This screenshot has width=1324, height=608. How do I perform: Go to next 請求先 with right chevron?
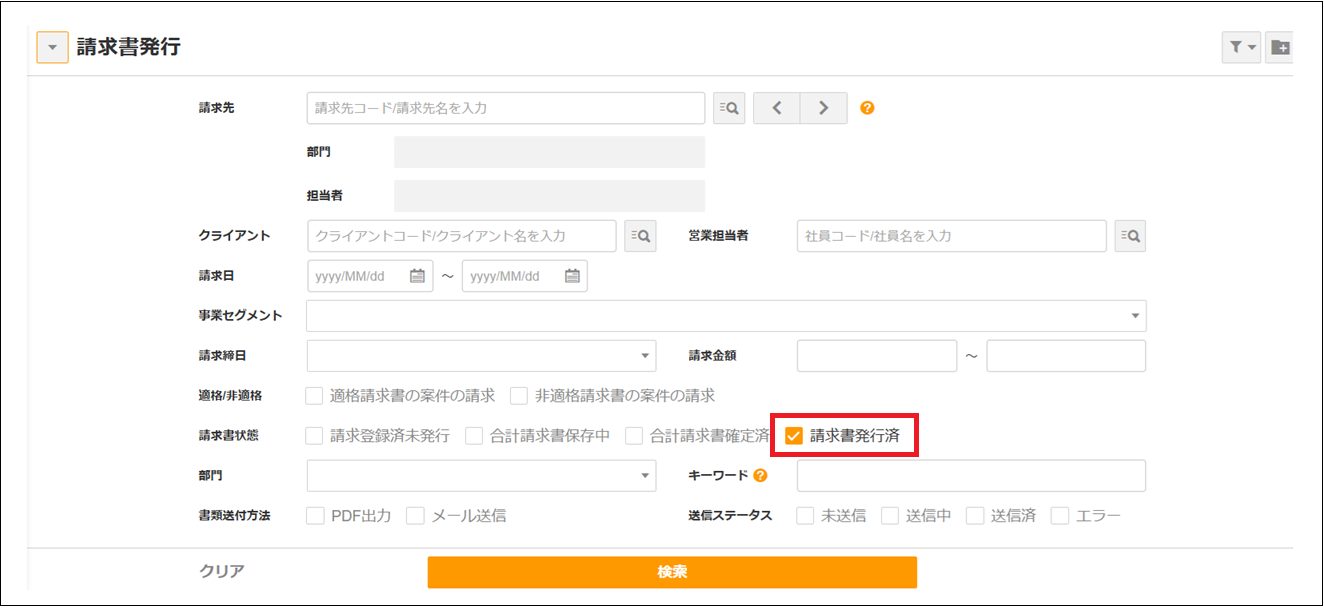824,108
